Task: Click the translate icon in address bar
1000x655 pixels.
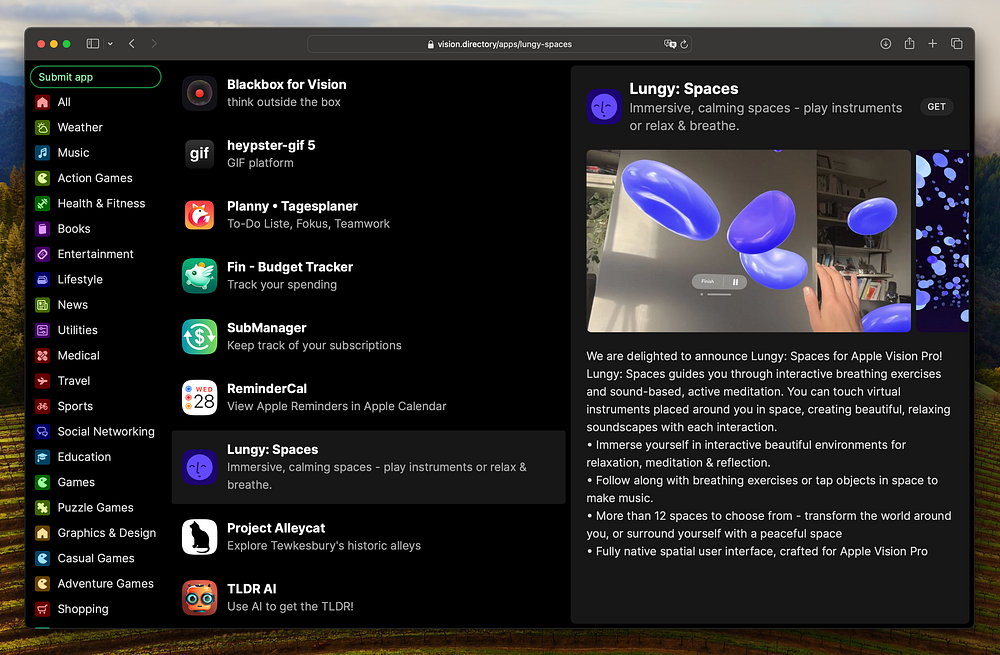Action: (670, 44)
